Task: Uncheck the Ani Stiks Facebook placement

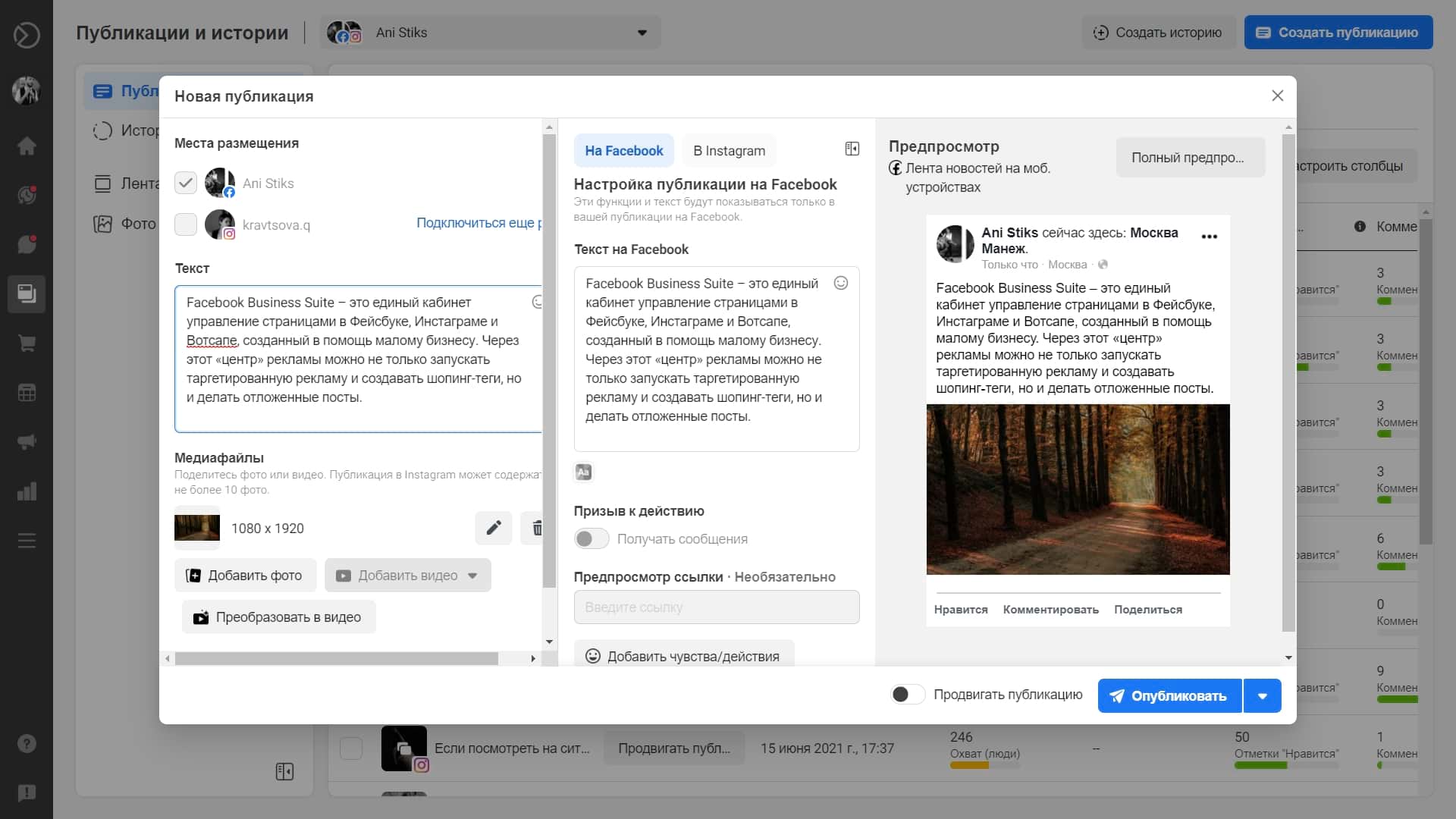Action: [x=186, y=183]
